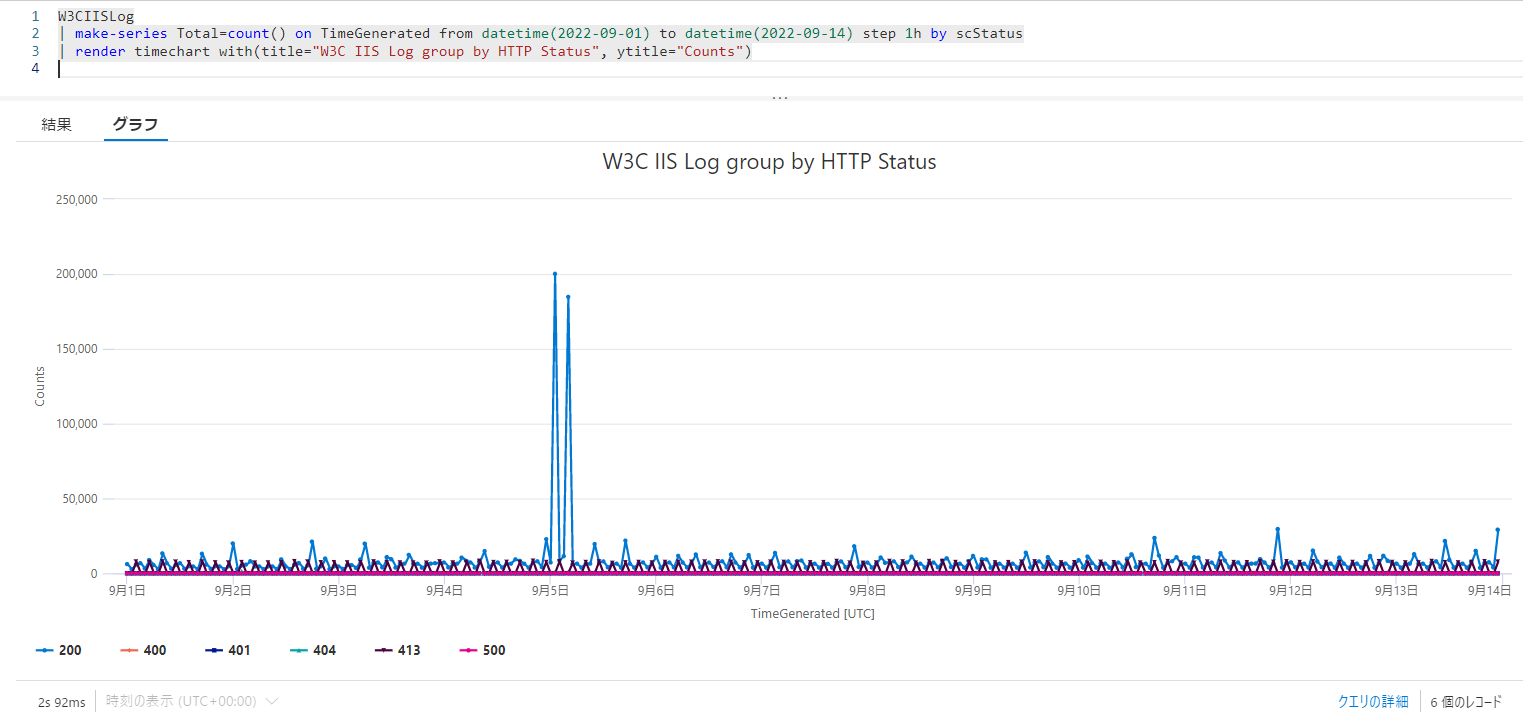Click the 200,000 peak data point on 9月5日
Screen dimensions: 1523x724
pyautogui.click(x=555, y=274)
